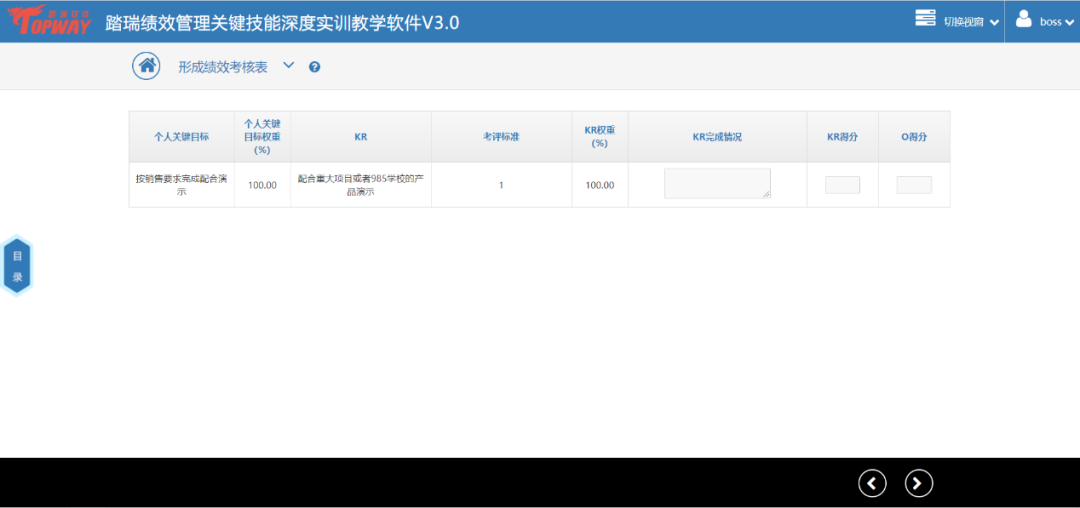Open the help question mark icon
1080x508 pixels.
pyautogui.click(x=314, y=67)
